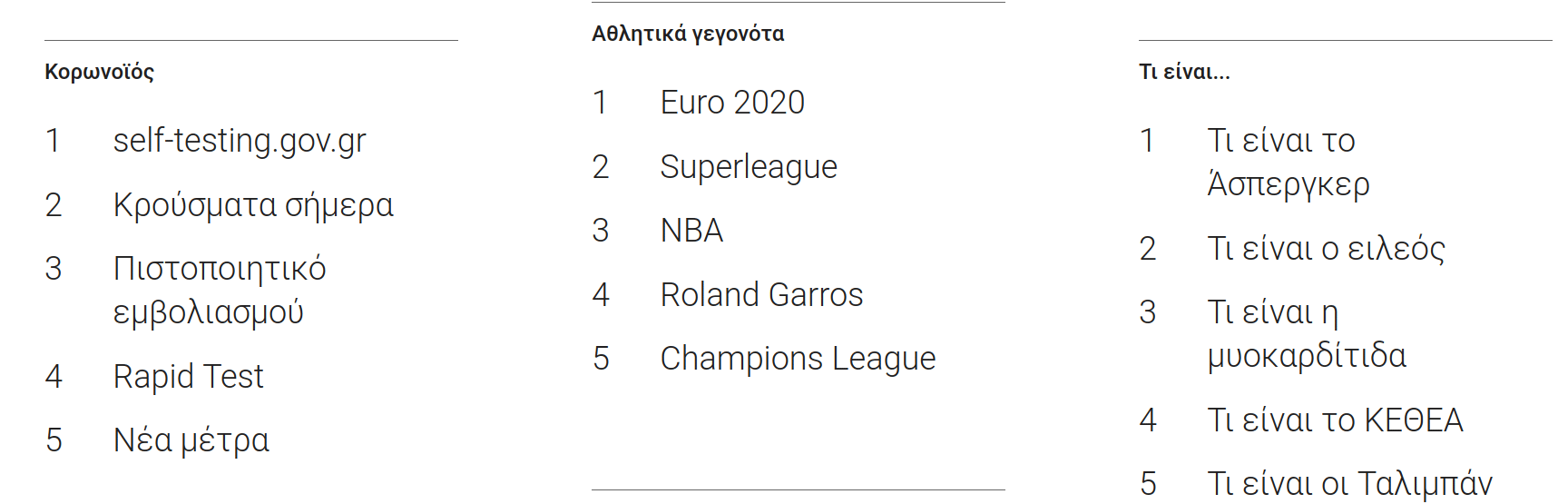Click the Κορωνοϊός list heading
The image size is (1568, 504).
(x=99, y=72)
